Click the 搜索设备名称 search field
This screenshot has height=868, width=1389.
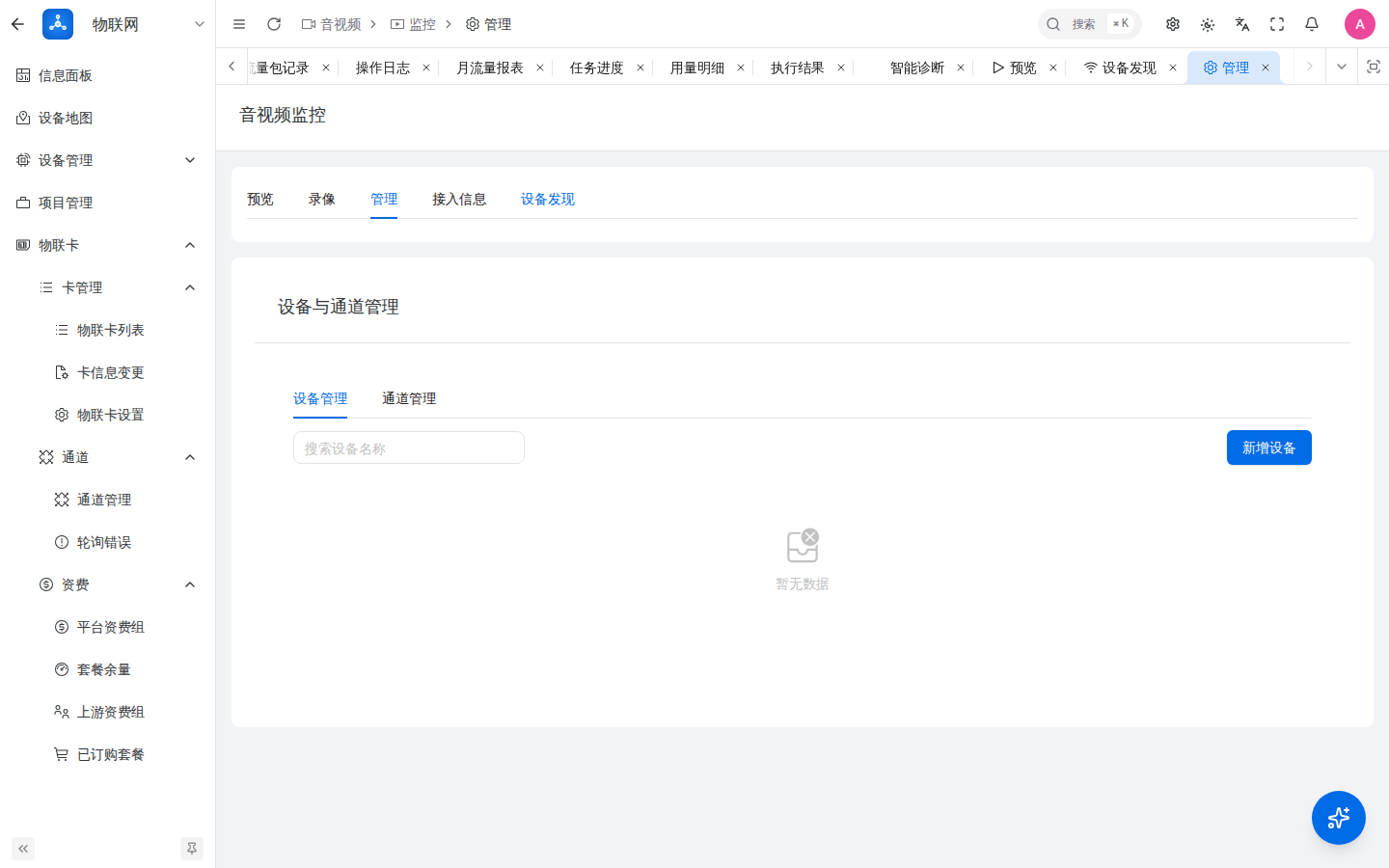click(x=409, y=448)
